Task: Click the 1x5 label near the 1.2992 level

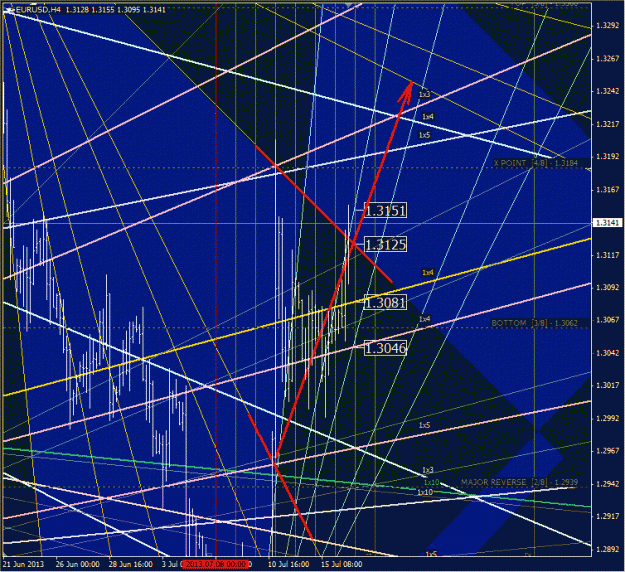Action: [x=425, y=425]
